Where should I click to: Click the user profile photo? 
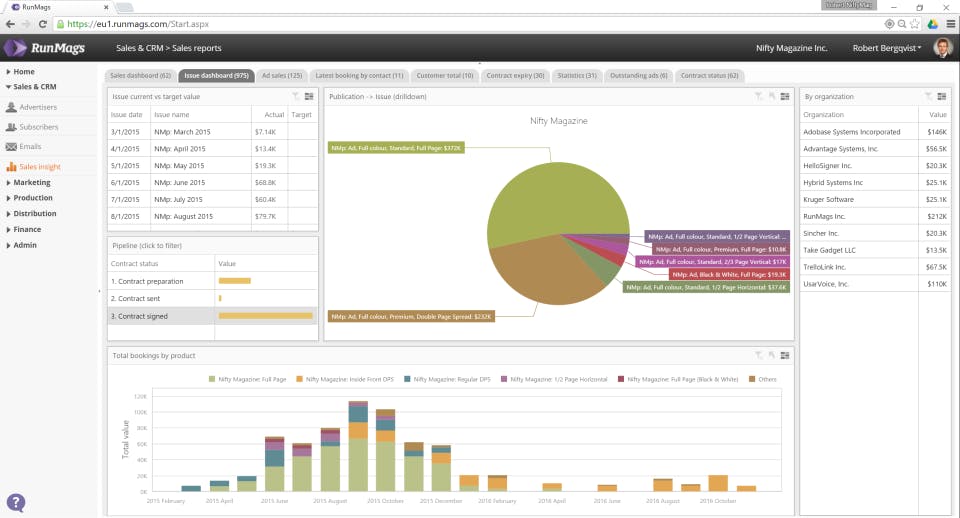pos(942,48)
